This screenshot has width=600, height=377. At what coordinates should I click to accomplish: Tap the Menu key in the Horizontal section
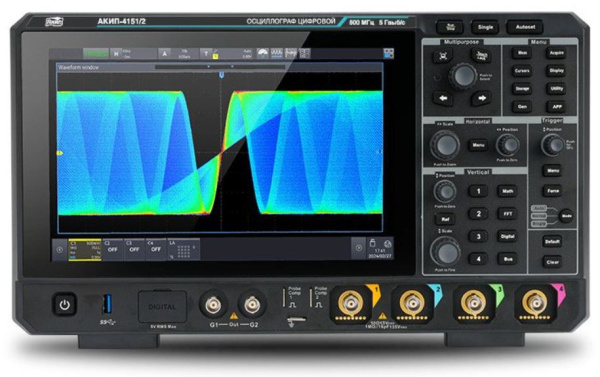tap(478, 145)
